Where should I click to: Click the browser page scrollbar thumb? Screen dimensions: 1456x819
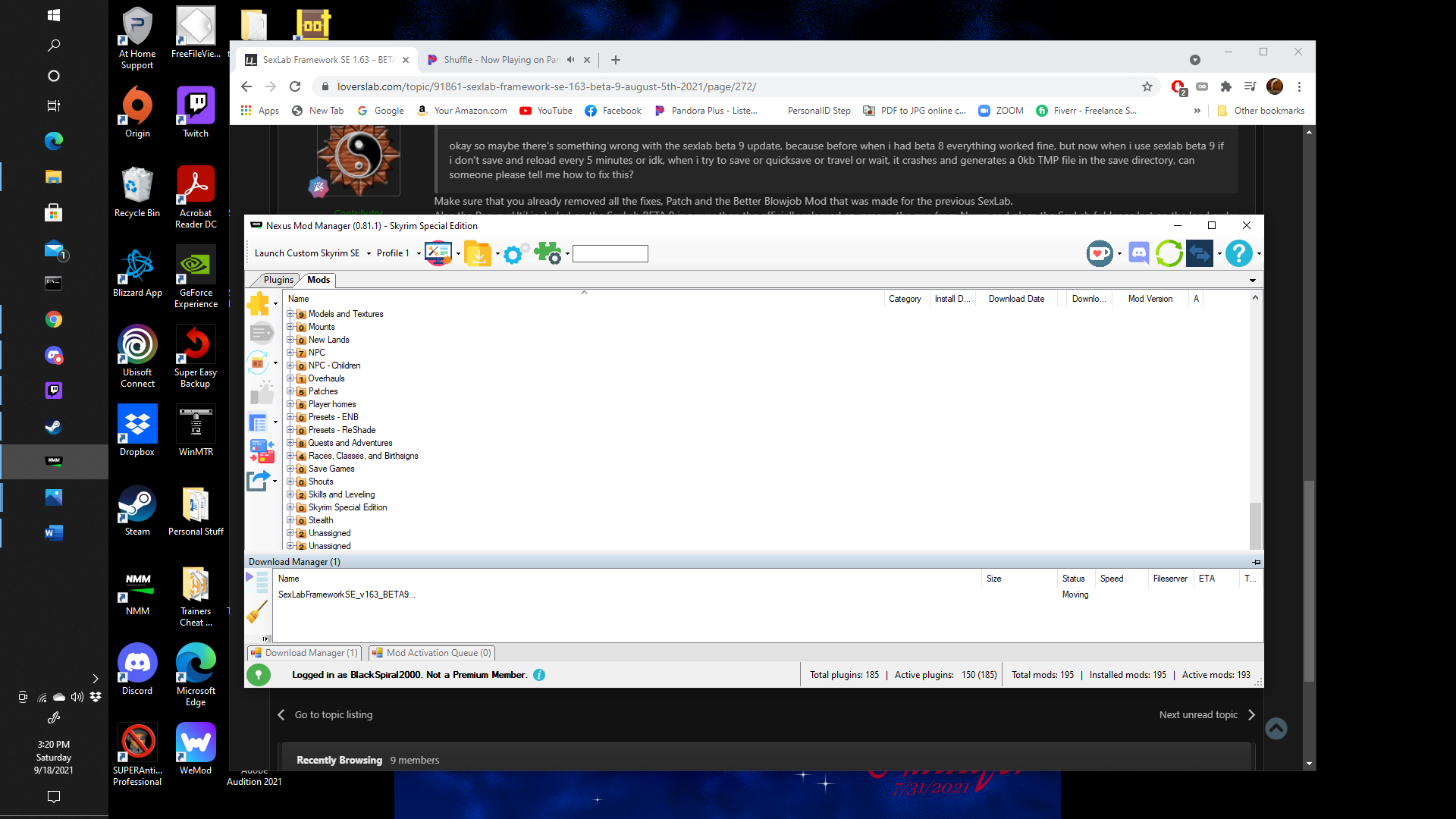coord(1309,582)
